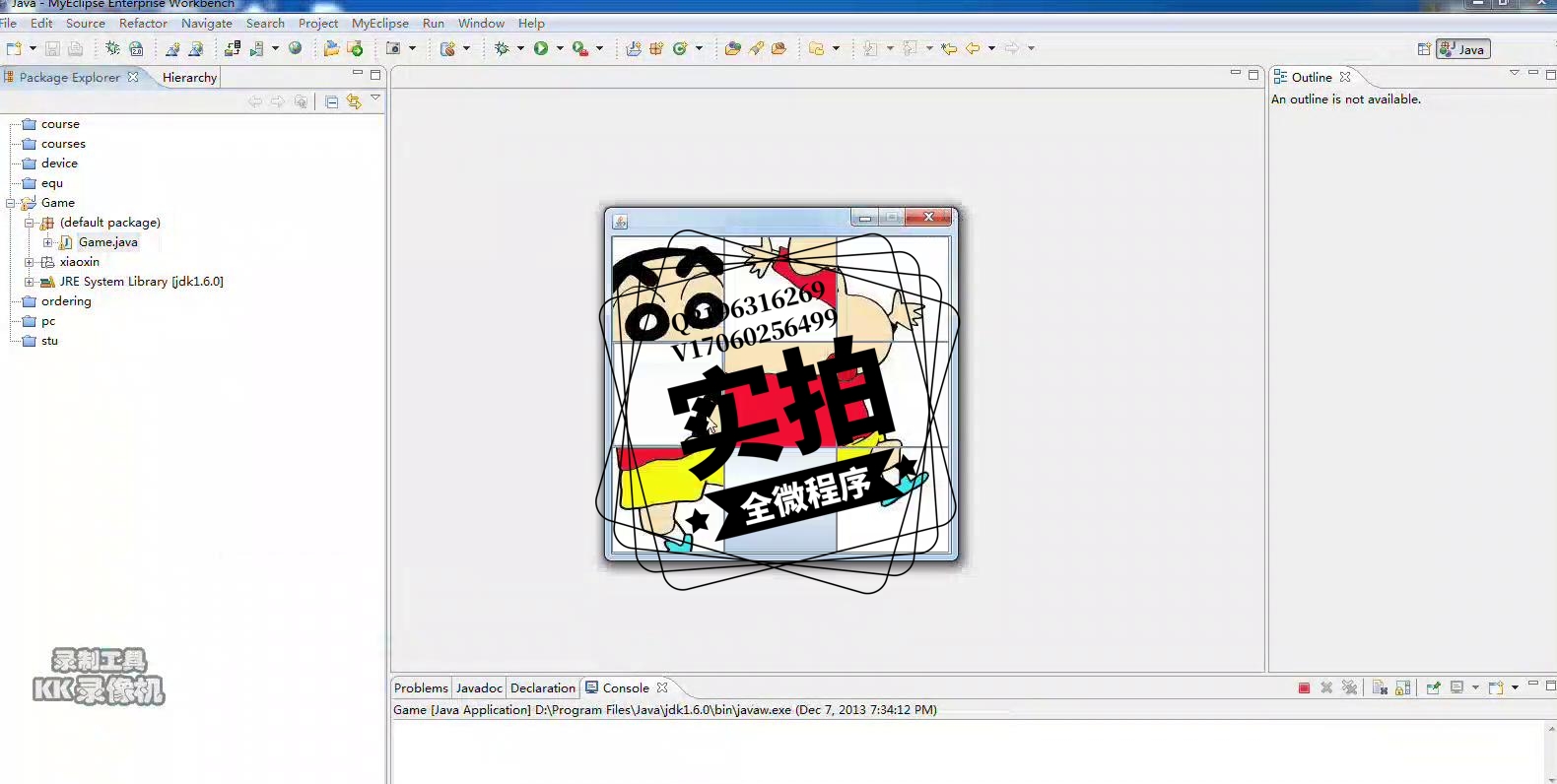The height and width of the screenshot is (784, 1557).
Task: Expand the xiaoxin package node
Action: pos(30,262)
